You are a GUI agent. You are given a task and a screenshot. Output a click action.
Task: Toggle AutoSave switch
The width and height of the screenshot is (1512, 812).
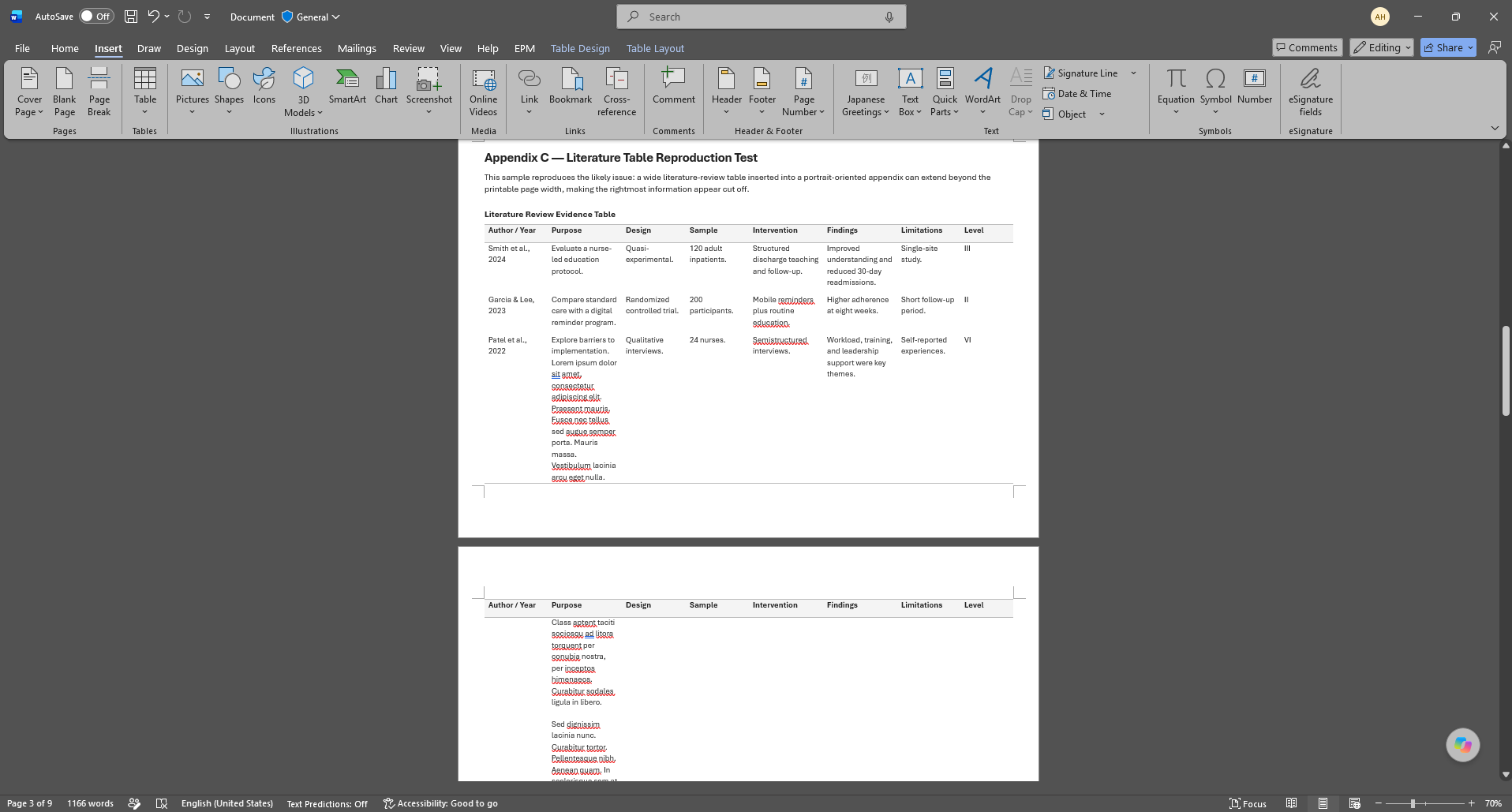point(96,17)
